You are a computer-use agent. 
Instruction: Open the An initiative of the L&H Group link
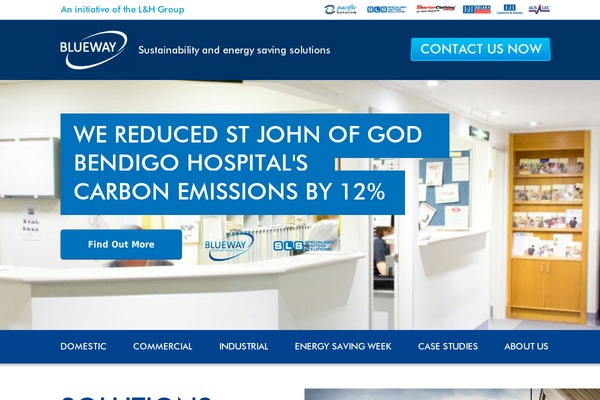(x=122, y=9)
